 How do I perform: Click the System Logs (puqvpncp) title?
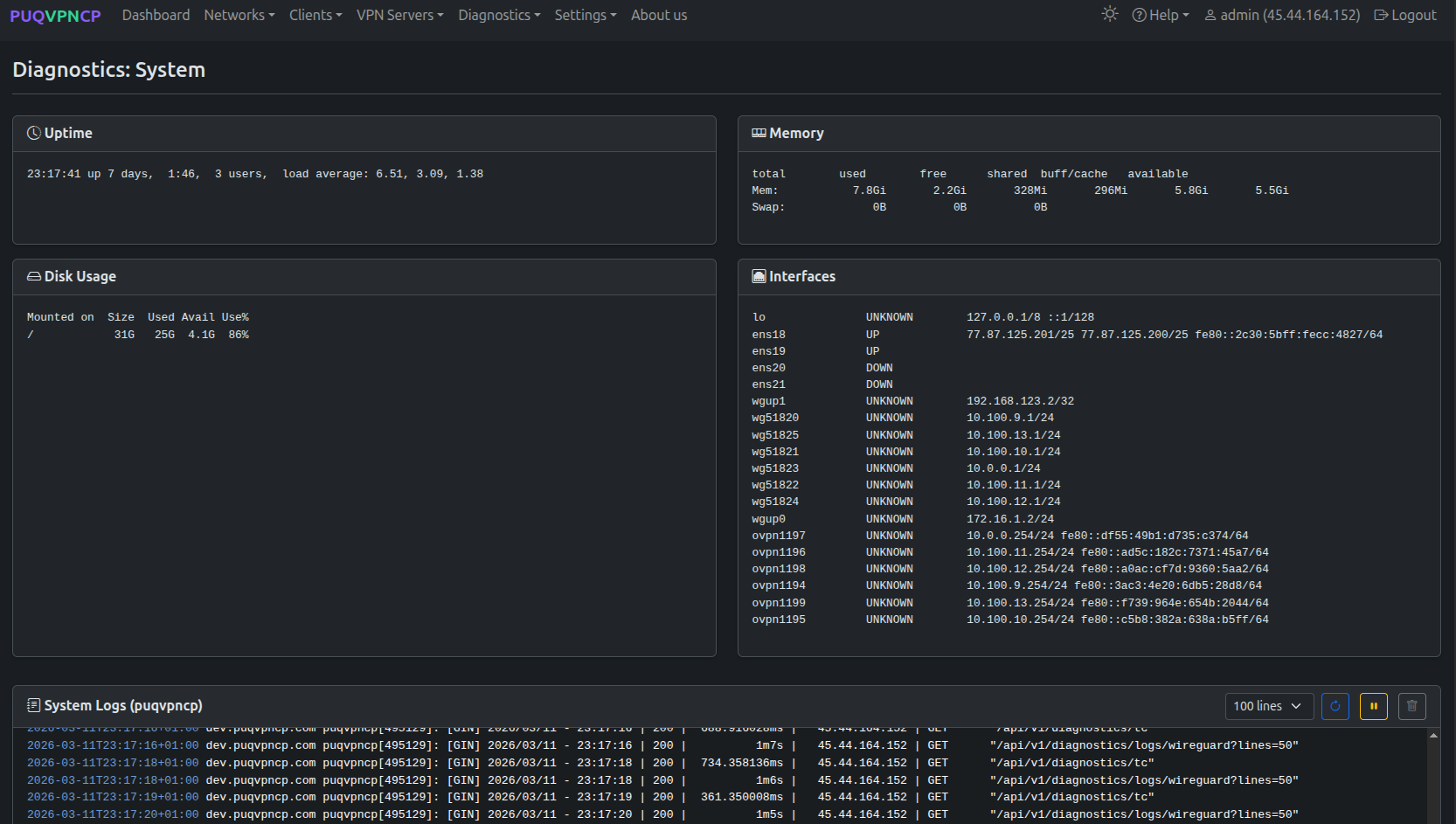(x=123, y=705)
